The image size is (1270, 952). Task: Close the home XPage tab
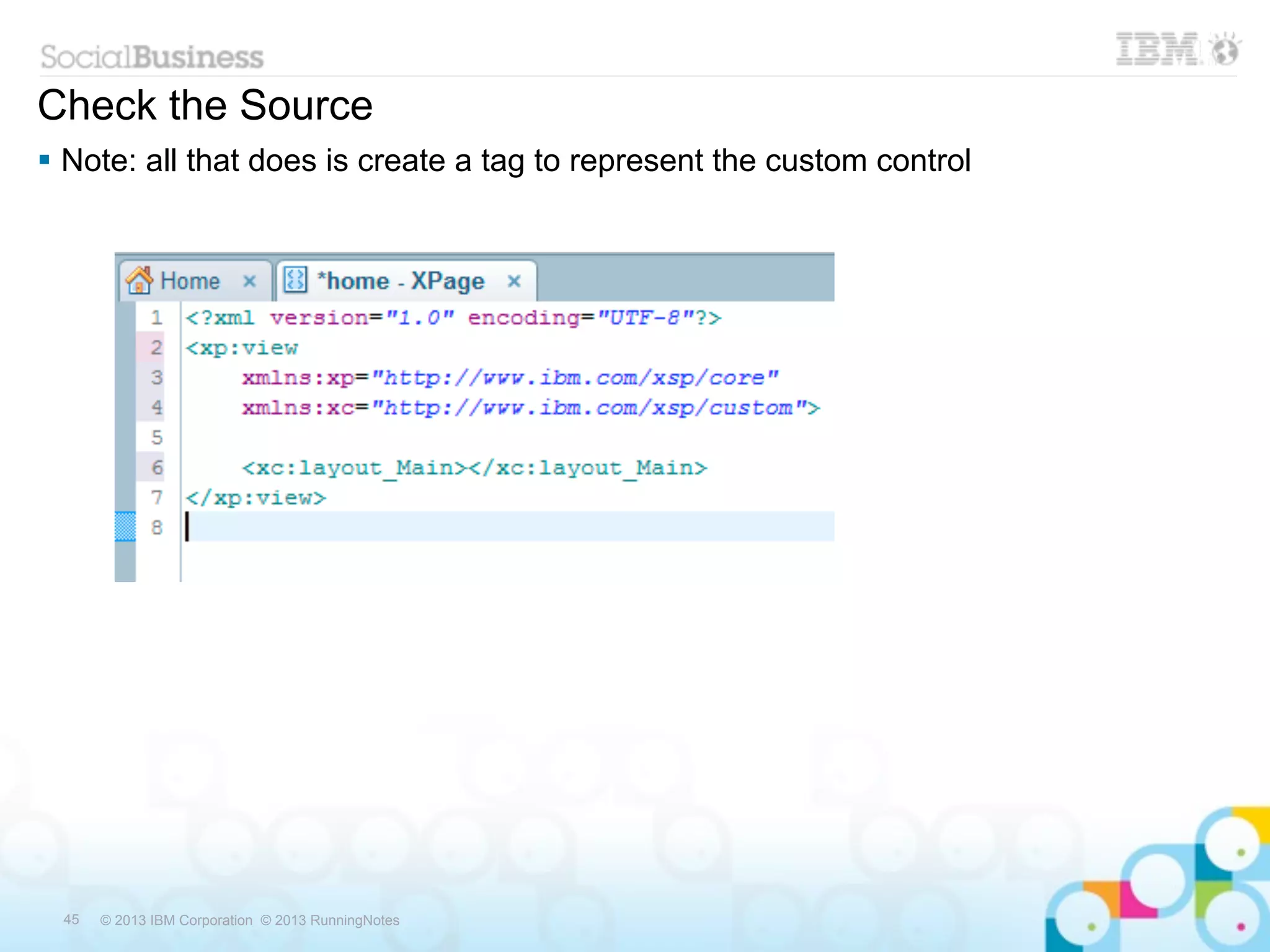pos(514,281)
